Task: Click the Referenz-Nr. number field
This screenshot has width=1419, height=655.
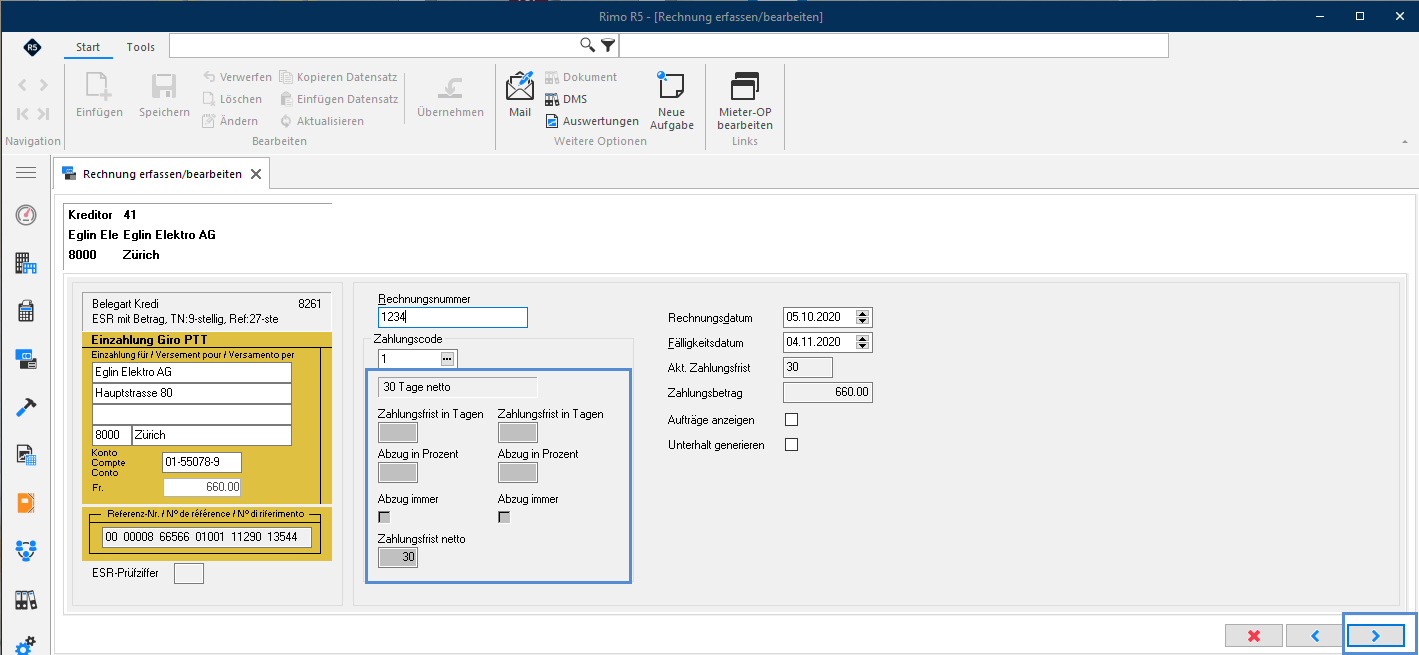Action: coord(207,538)
